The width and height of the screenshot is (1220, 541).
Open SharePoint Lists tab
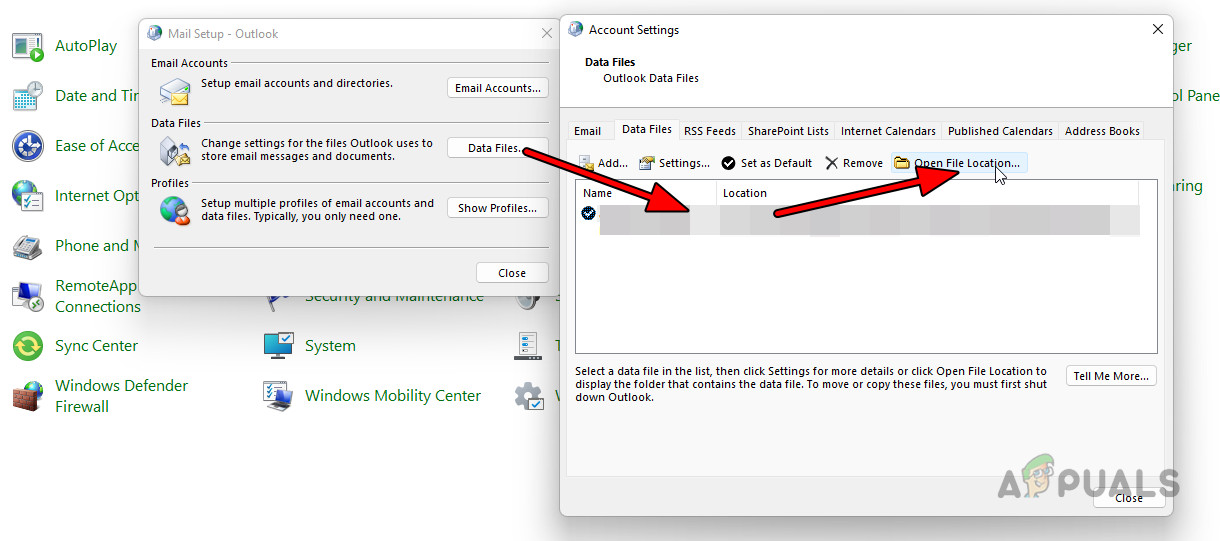click(788, 131)
